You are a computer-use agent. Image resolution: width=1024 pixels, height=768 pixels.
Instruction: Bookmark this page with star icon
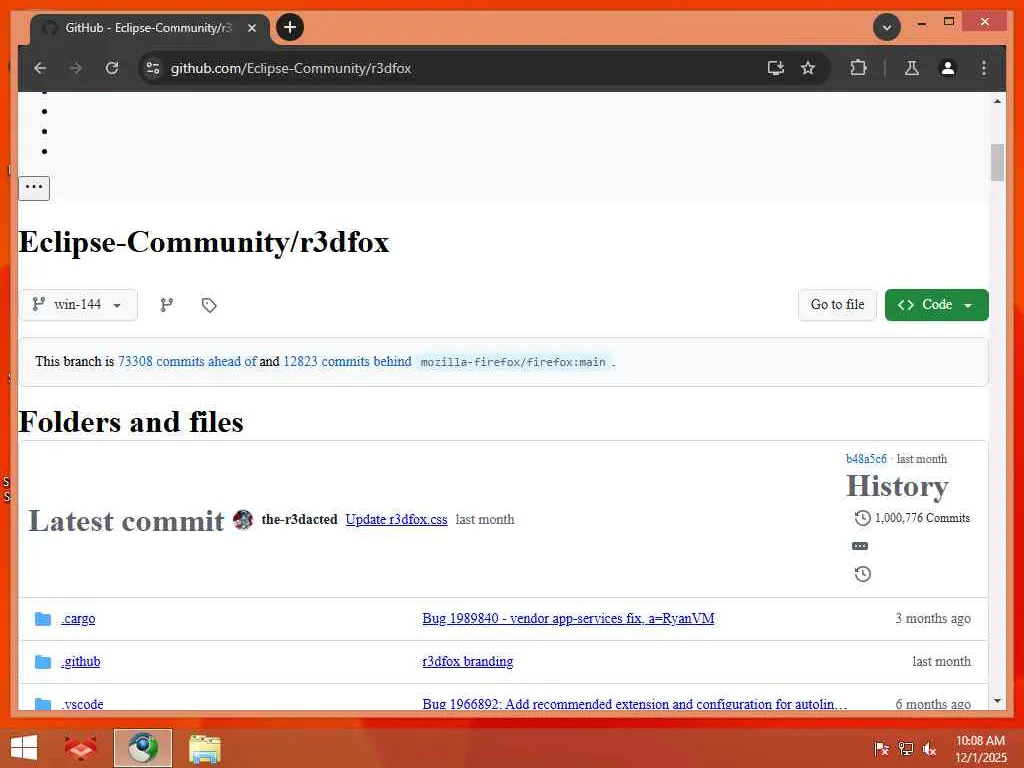click(x=808, y=68)
